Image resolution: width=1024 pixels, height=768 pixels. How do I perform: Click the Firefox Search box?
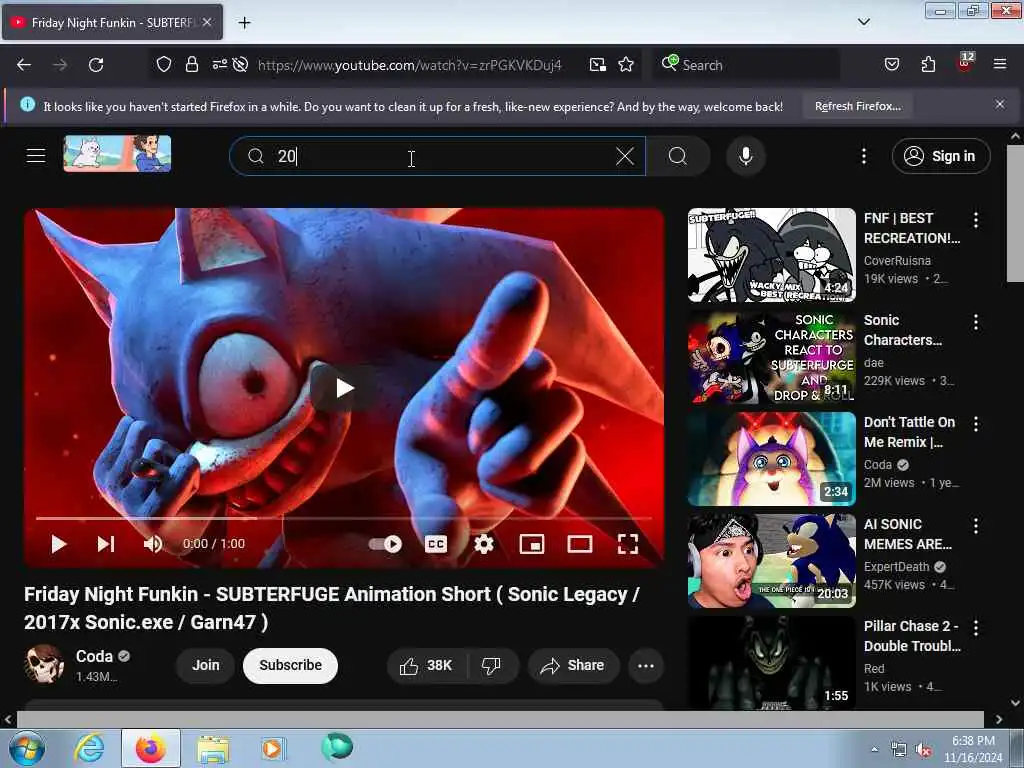point(746,65)
